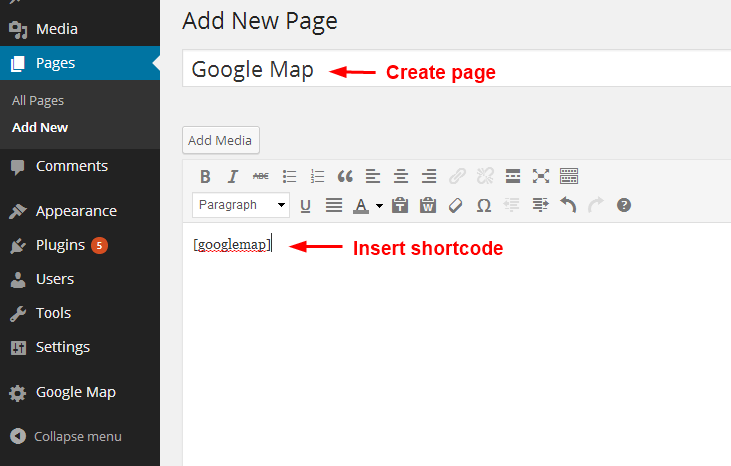
Task: Open the All Pages link
Action: (38, 101)
